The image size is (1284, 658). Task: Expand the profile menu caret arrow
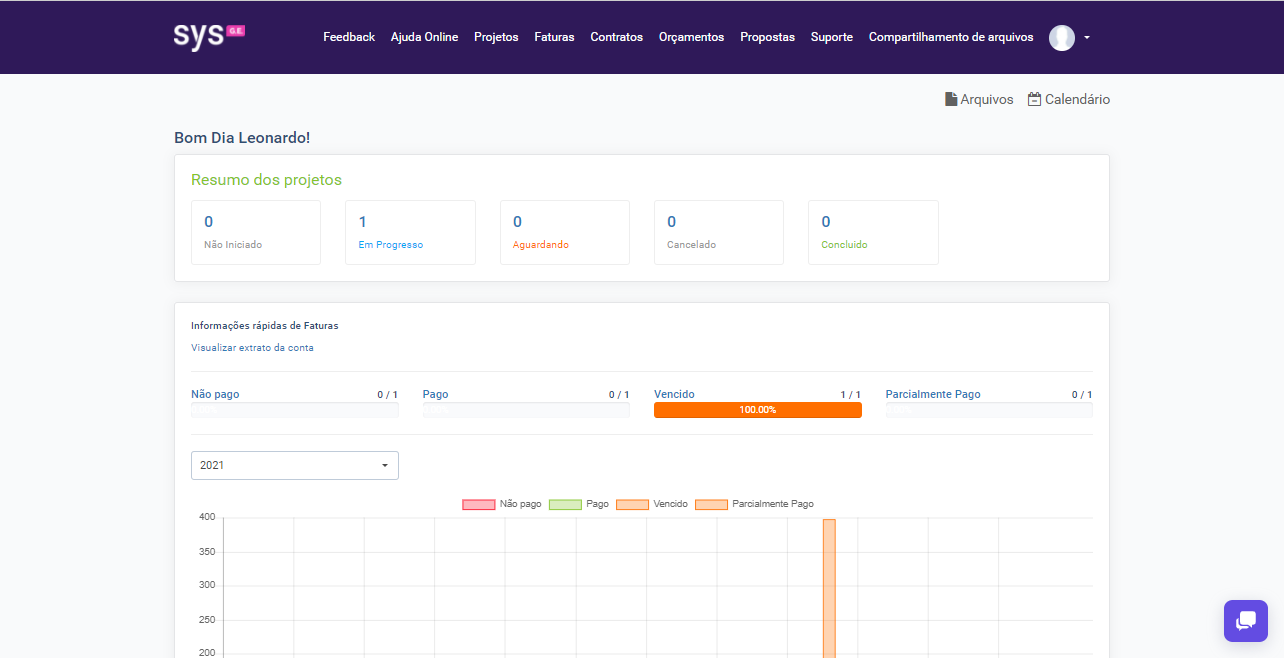[1087, 38]
